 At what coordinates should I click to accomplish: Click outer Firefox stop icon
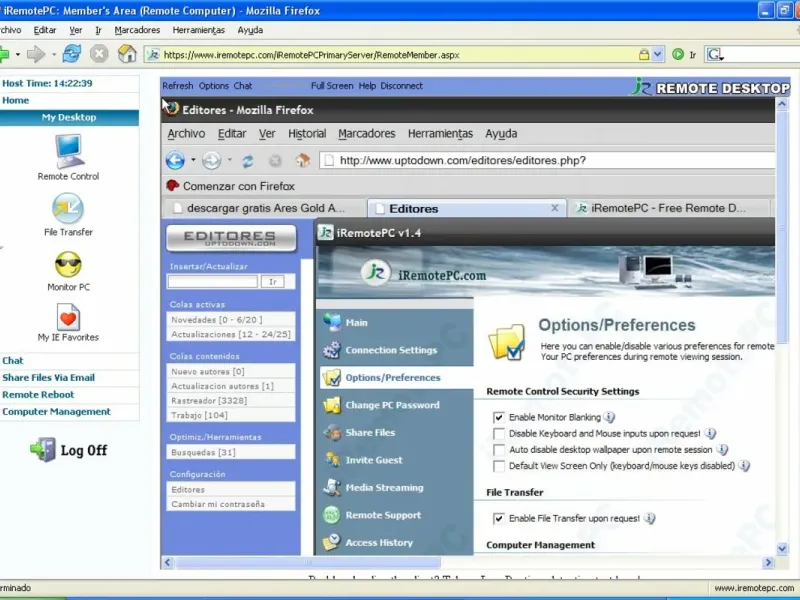[x=99, y=54]
